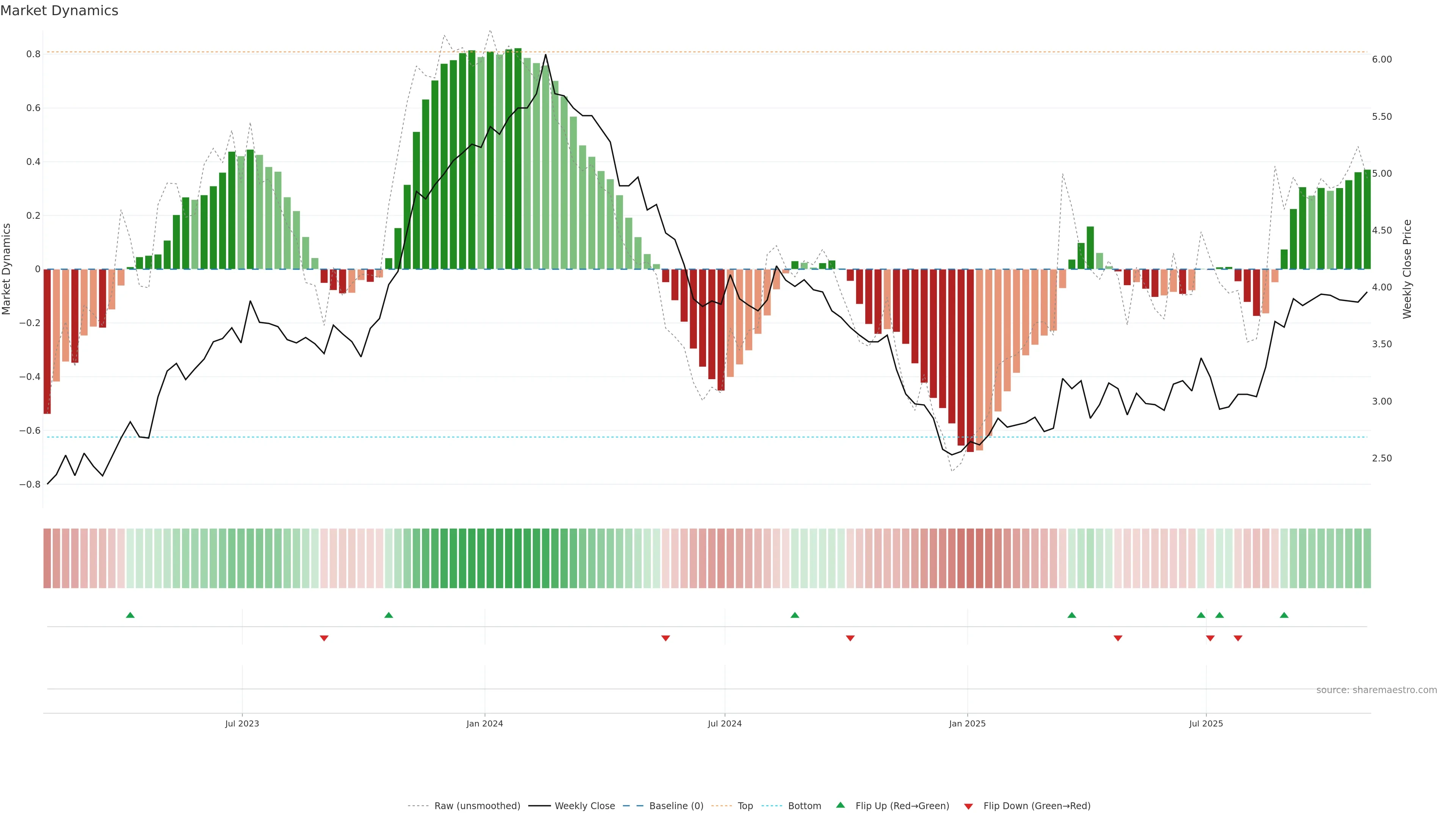Click the last green Flip Up triangle marker
Image resolution: width=1456 pixels, height=819 pixels.
click(1283, 615)
